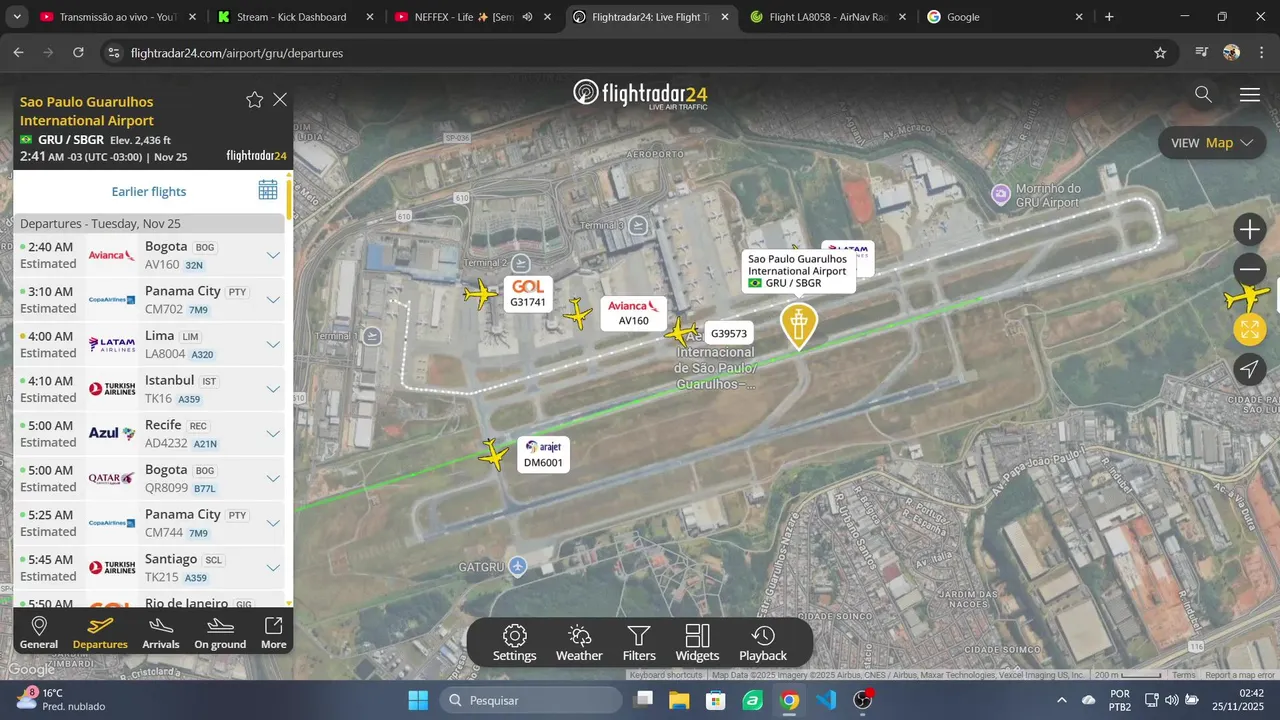Open the Weather layer options
This screenshot has height=720, width=1280.
(x=579, y=643)
